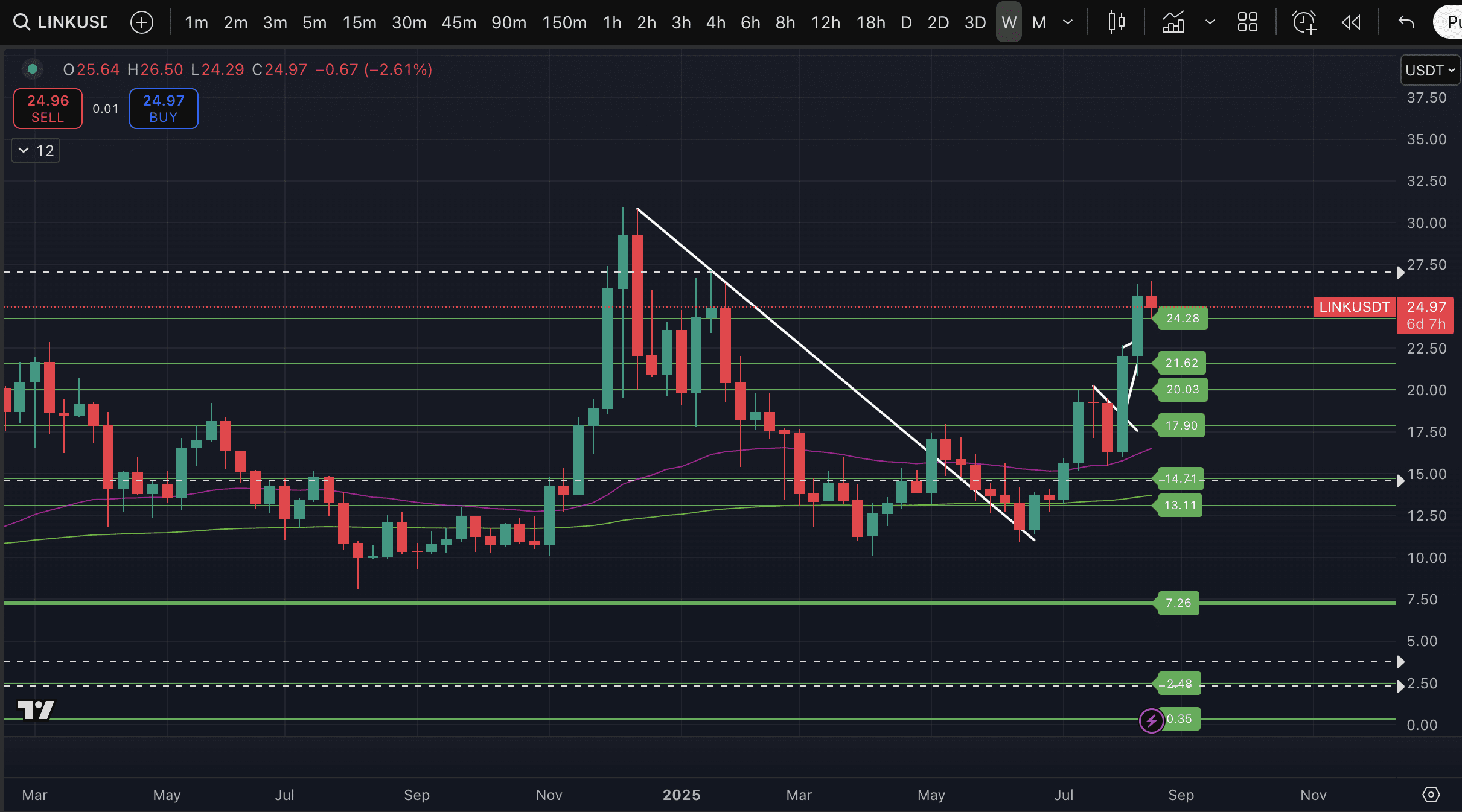Select the 20.03 horizontal level label

[x=1182, y=389]
